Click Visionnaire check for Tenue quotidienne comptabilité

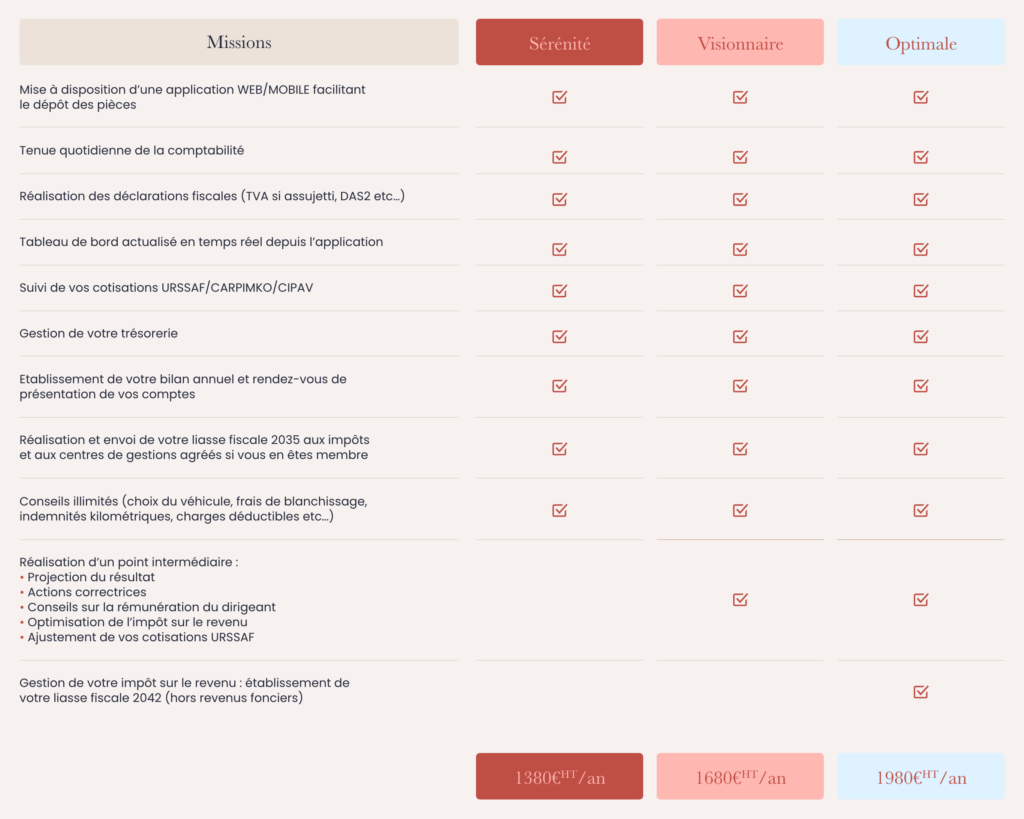740,157
